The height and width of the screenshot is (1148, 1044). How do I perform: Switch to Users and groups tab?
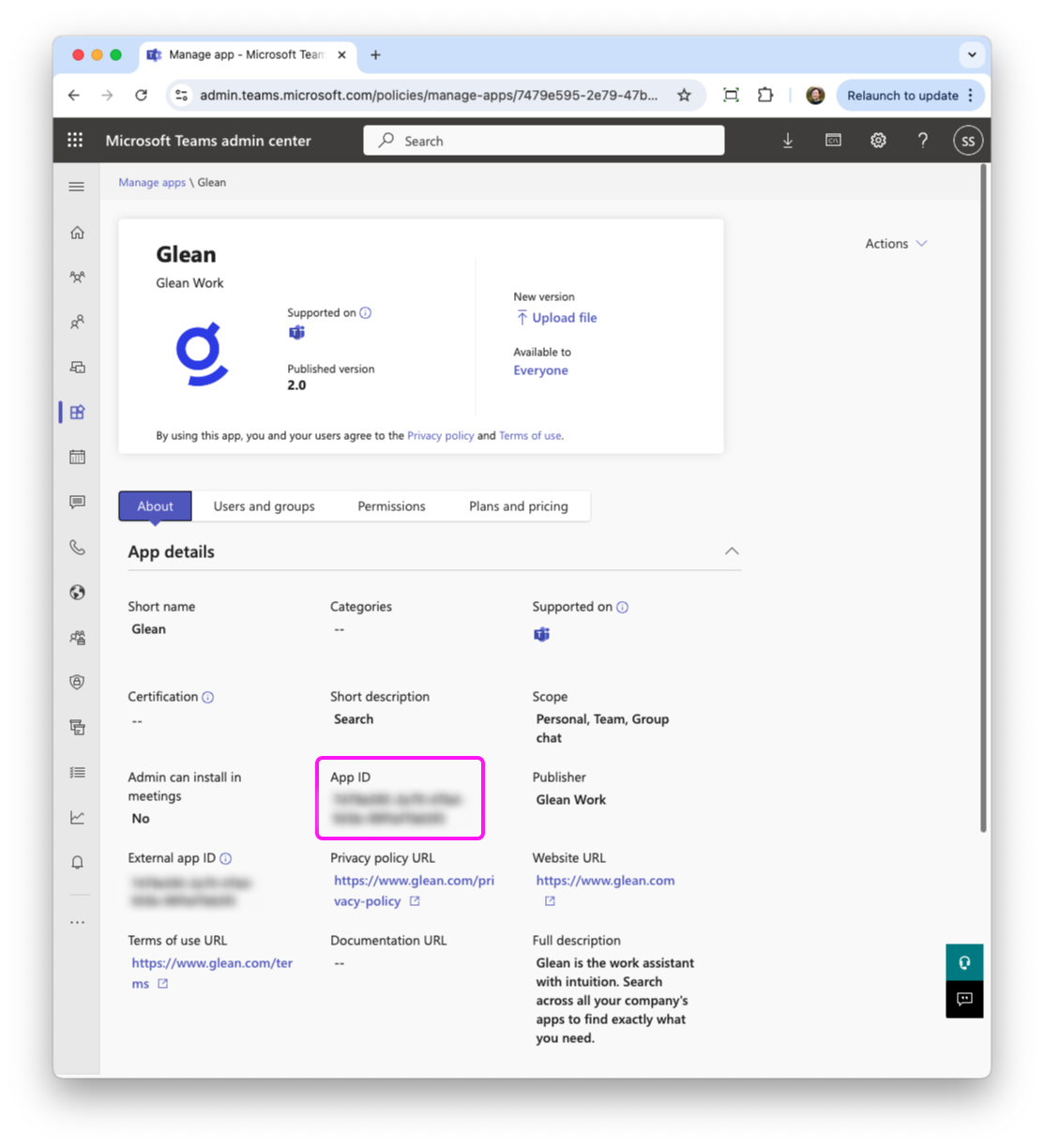point(264,506)
